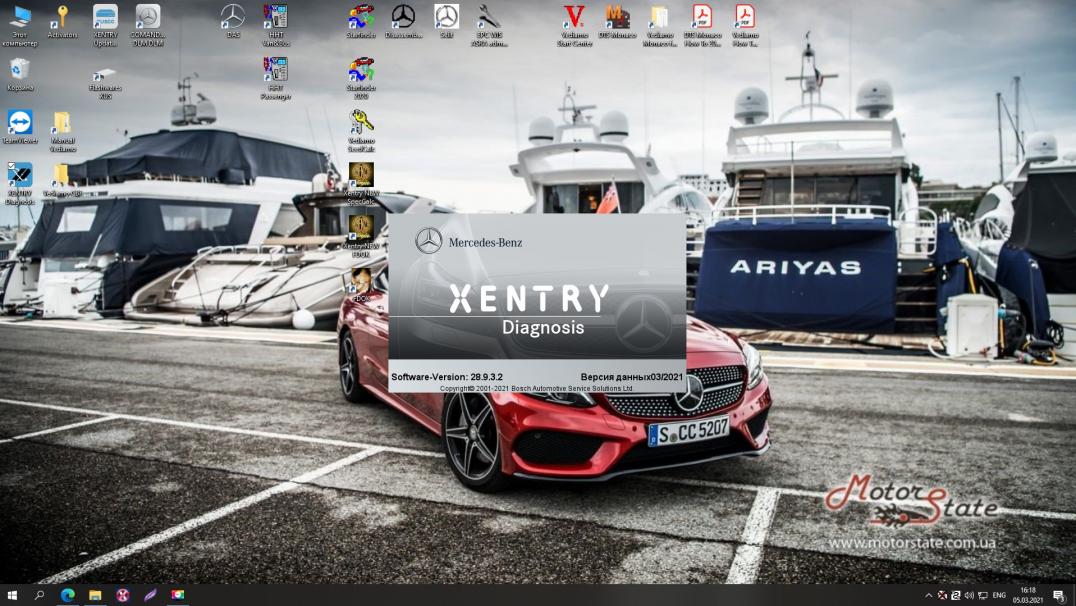Open the Activators key icon
The width and height of the screenshot is (1076, 606).
62,17
